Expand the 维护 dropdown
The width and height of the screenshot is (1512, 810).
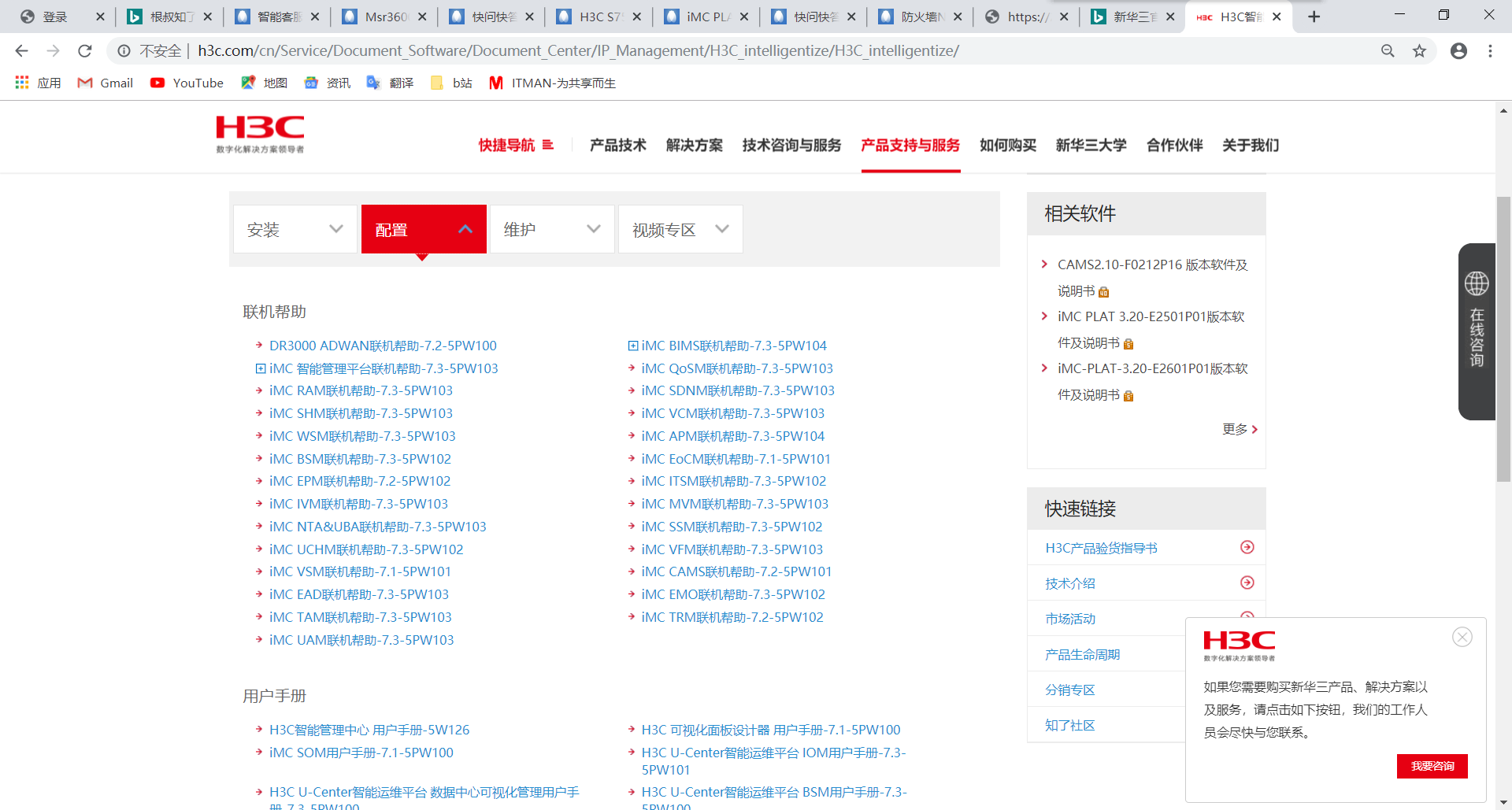pos(552,229)
